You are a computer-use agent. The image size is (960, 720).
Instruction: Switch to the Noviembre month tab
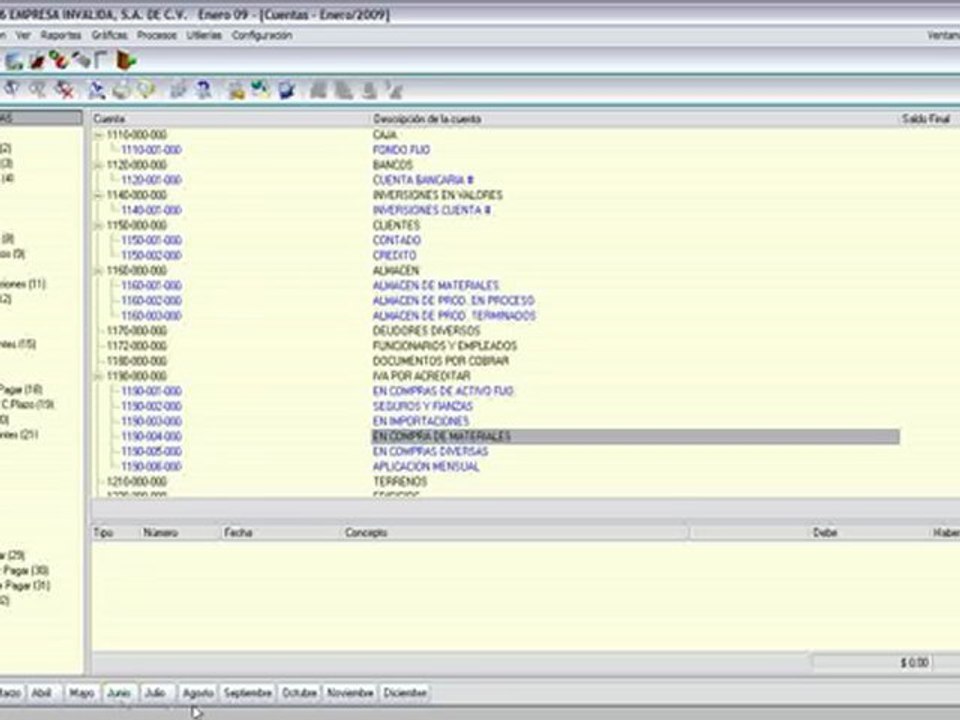350,692
